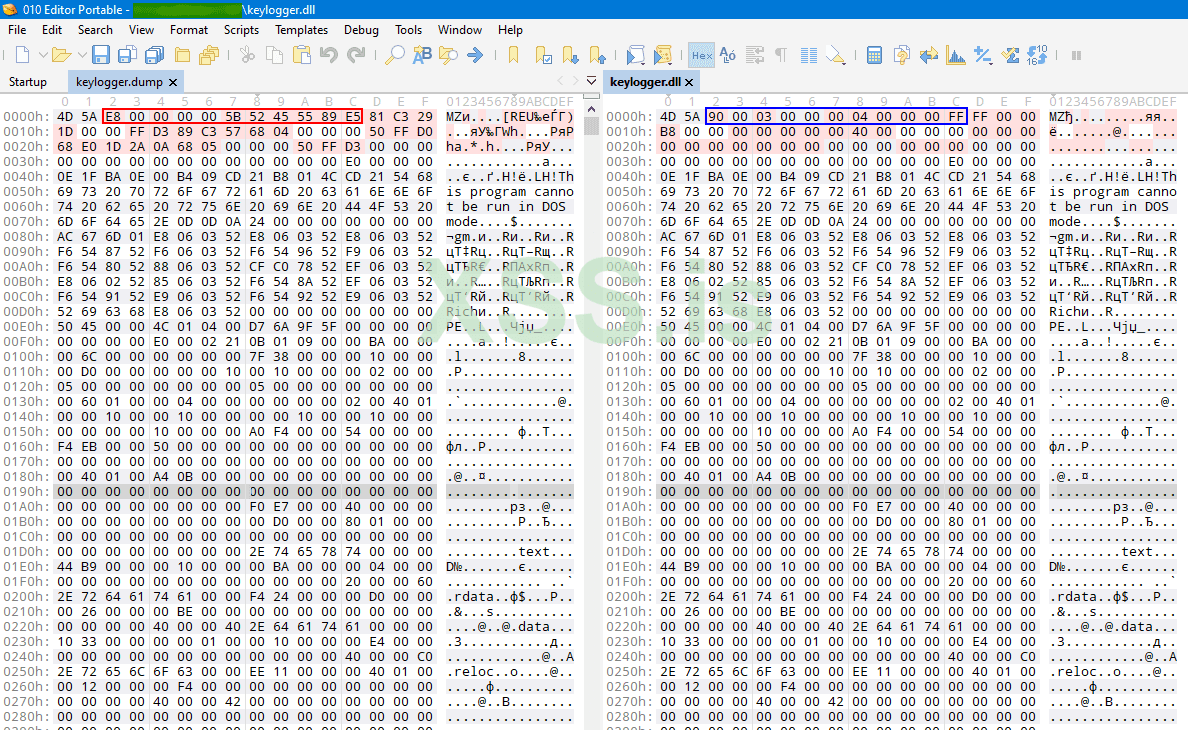
Task: Click the Cut scissors icon
Action: pos(247,55)
